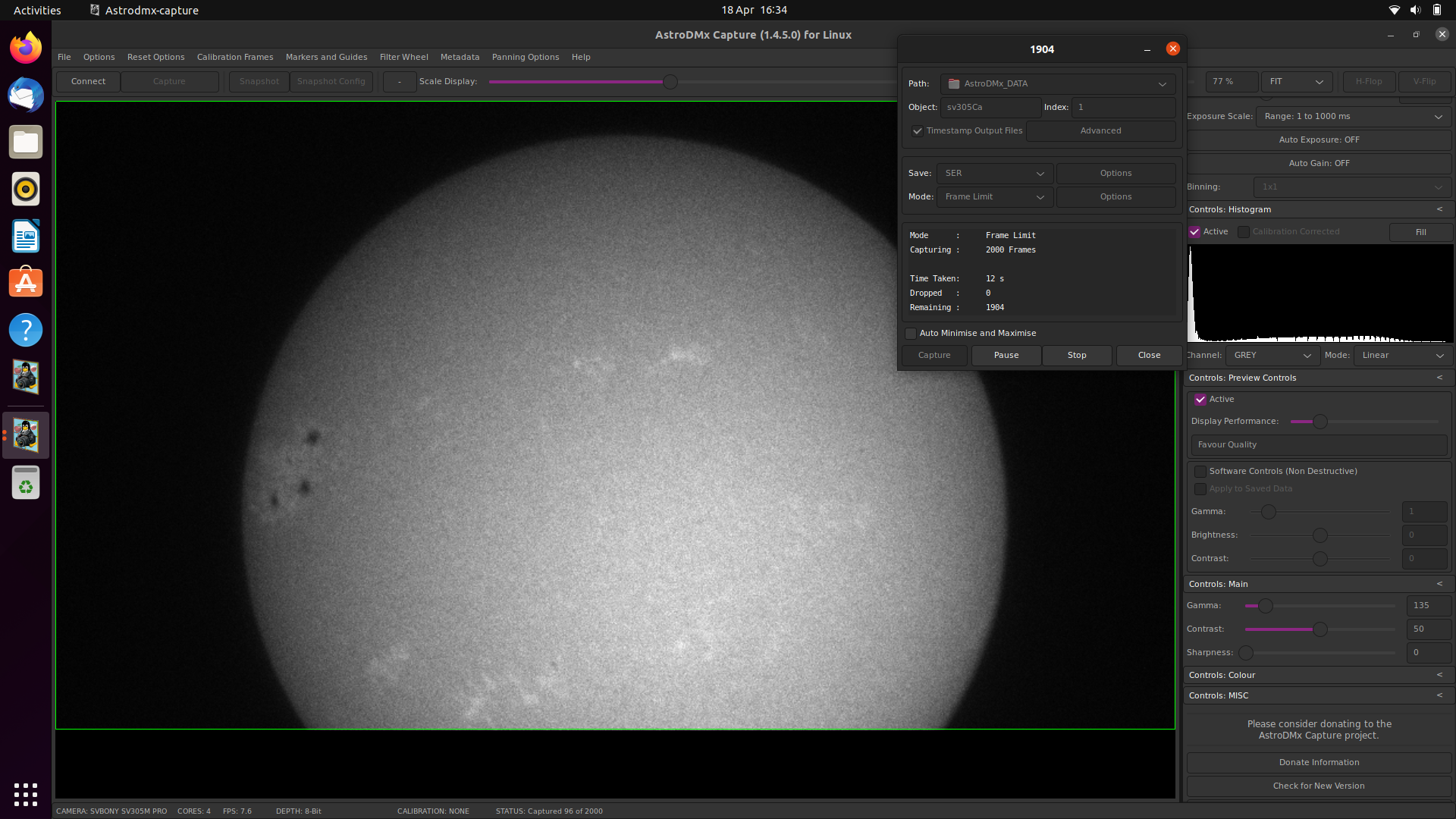Enable Auto Minimise and Maximise
This screenshot has height=819, width=1456.
coord(911,334)
